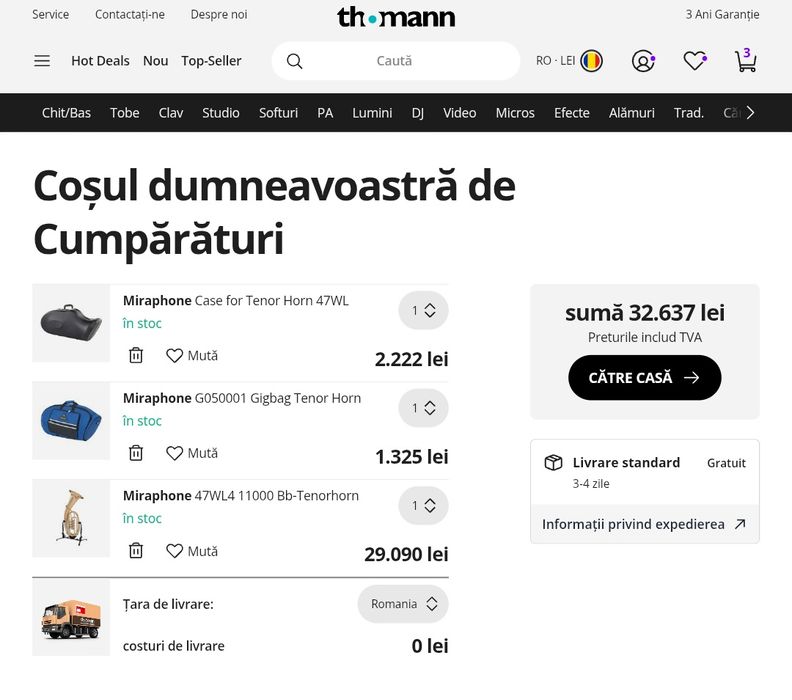
Task: Change the RO · LEI country and currency
Action: pos(569,61)
